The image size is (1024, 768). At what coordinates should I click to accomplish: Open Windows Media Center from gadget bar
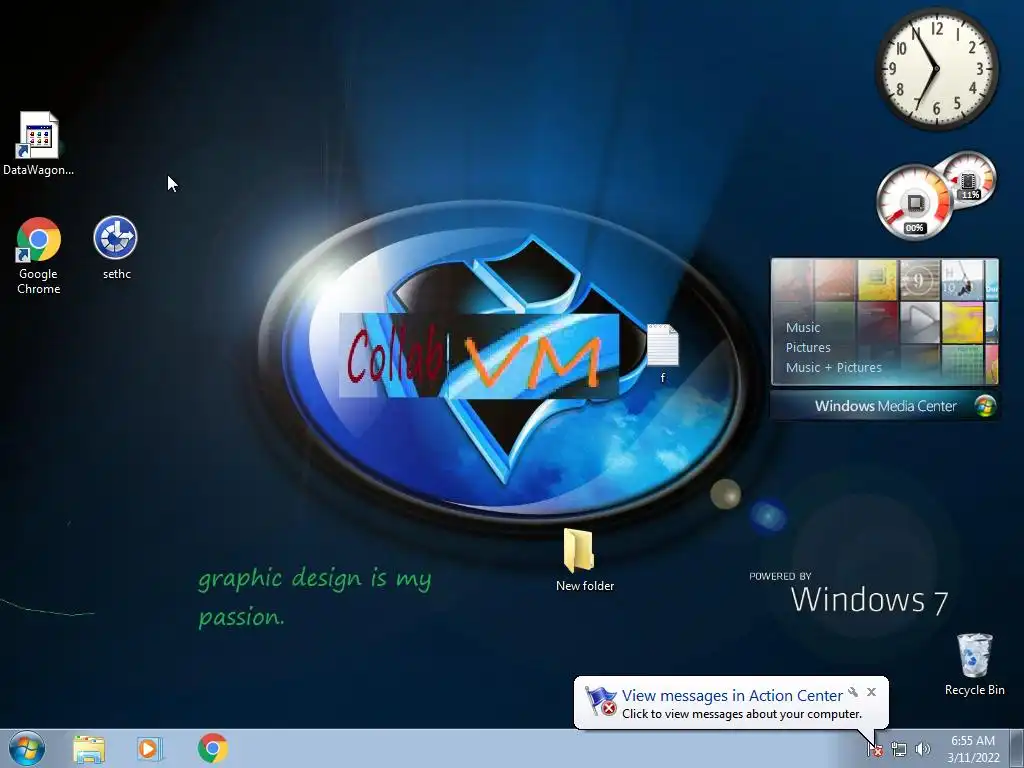click(x=885, y=406)
